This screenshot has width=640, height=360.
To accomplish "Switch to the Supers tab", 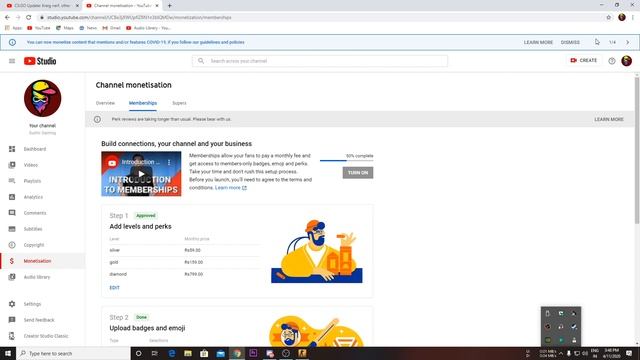I will [179, 103].
